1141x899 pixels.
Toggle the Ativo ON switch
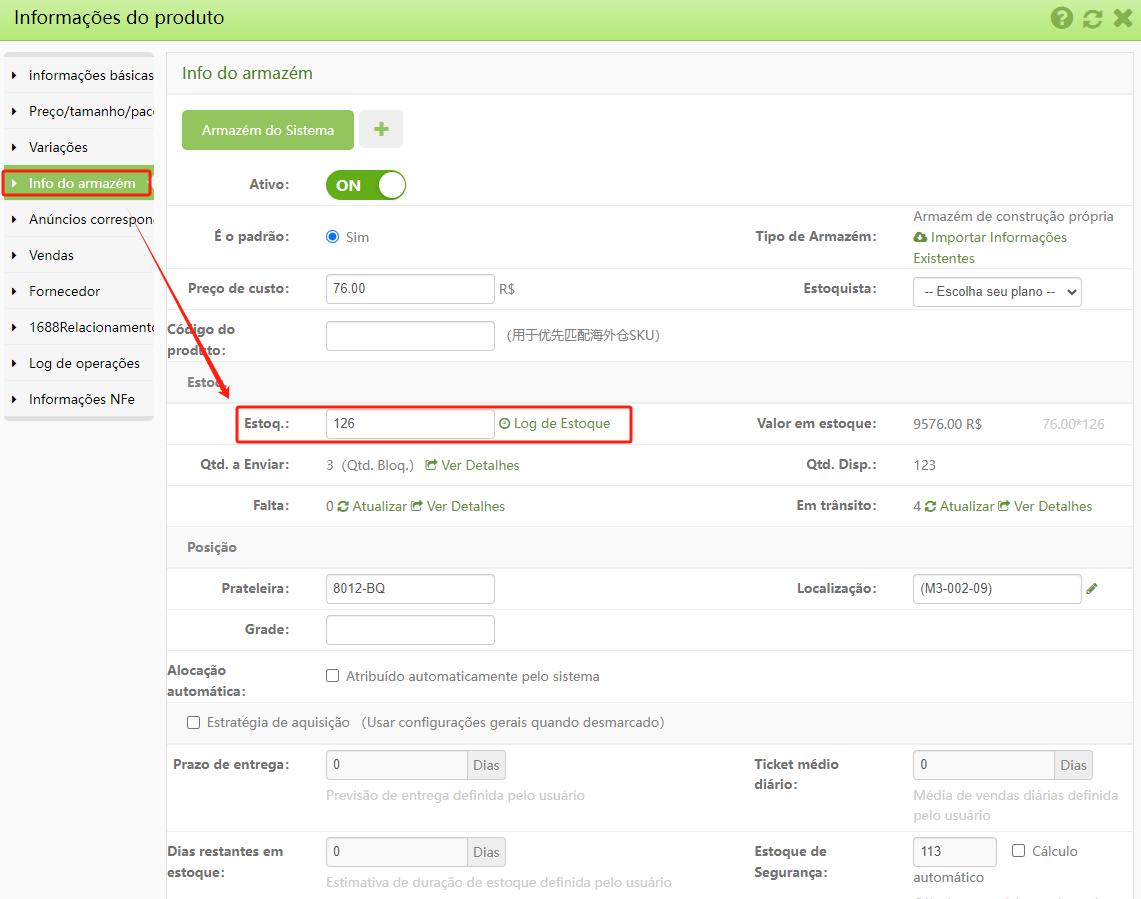pyautogui.click(x=366, y=185)
